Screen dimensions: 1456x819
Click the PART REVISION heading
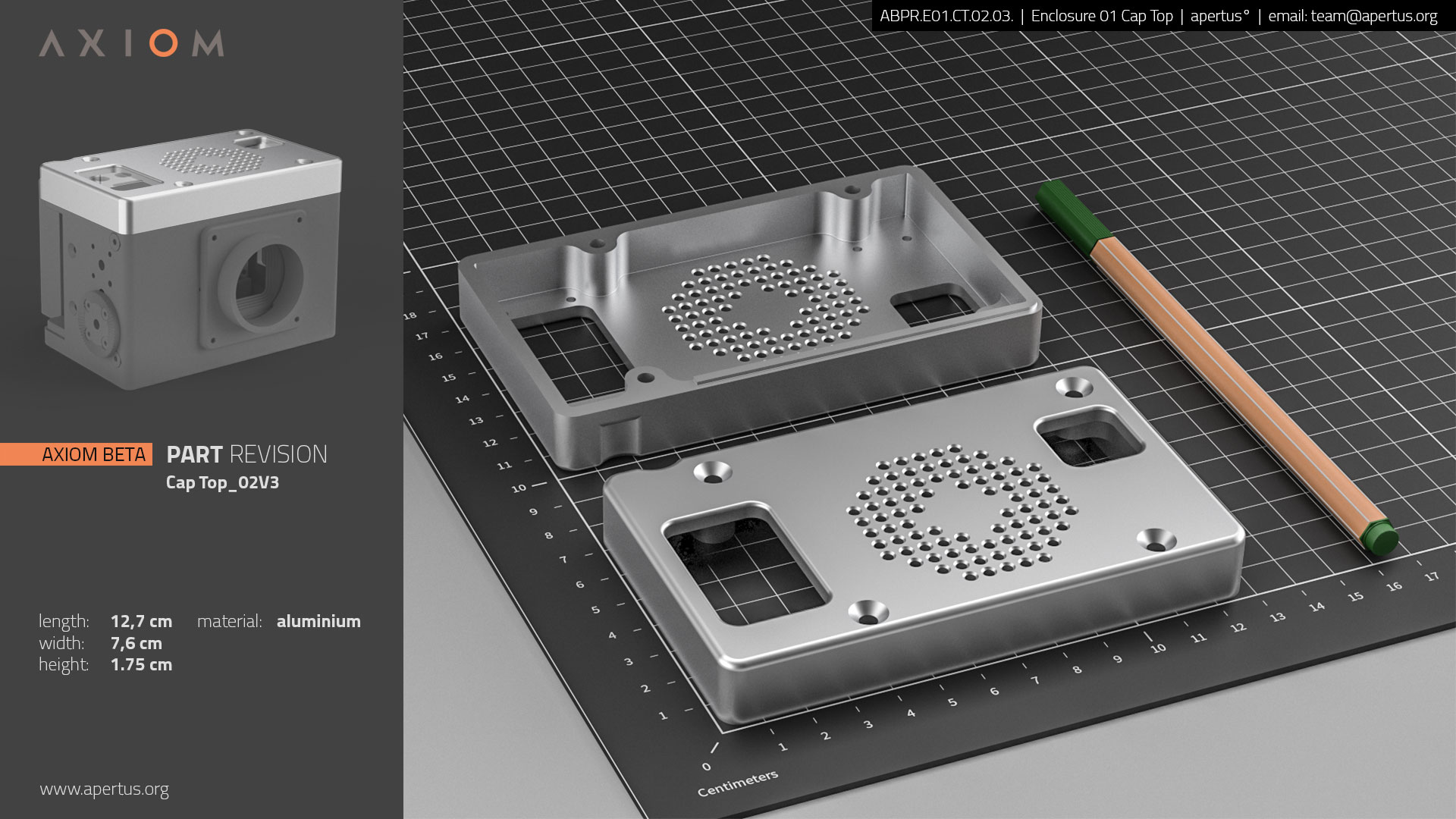[246, 454]
